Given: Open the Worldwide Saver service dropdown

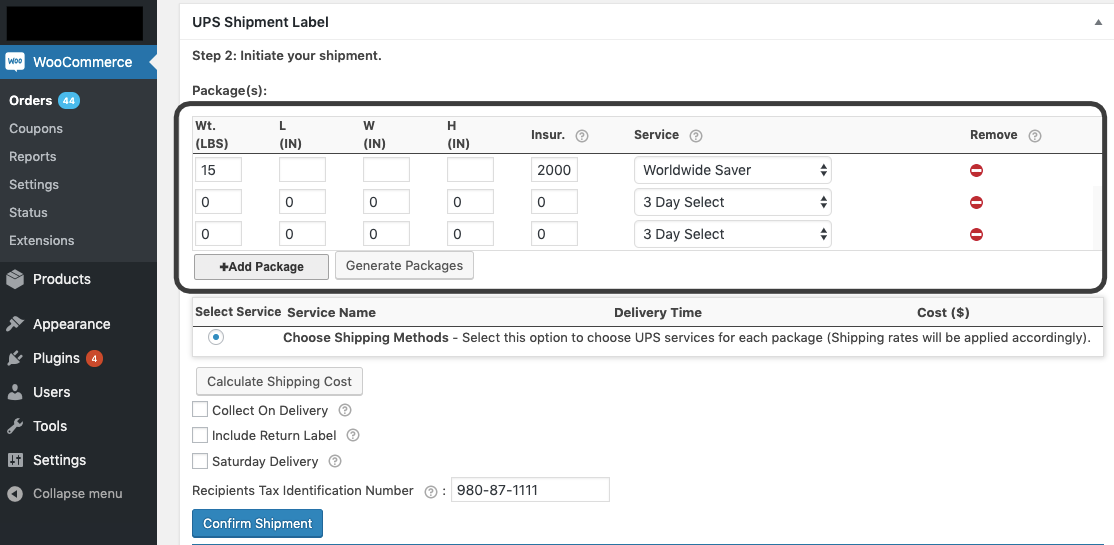Looking at the screenshot, I should 732,171.
